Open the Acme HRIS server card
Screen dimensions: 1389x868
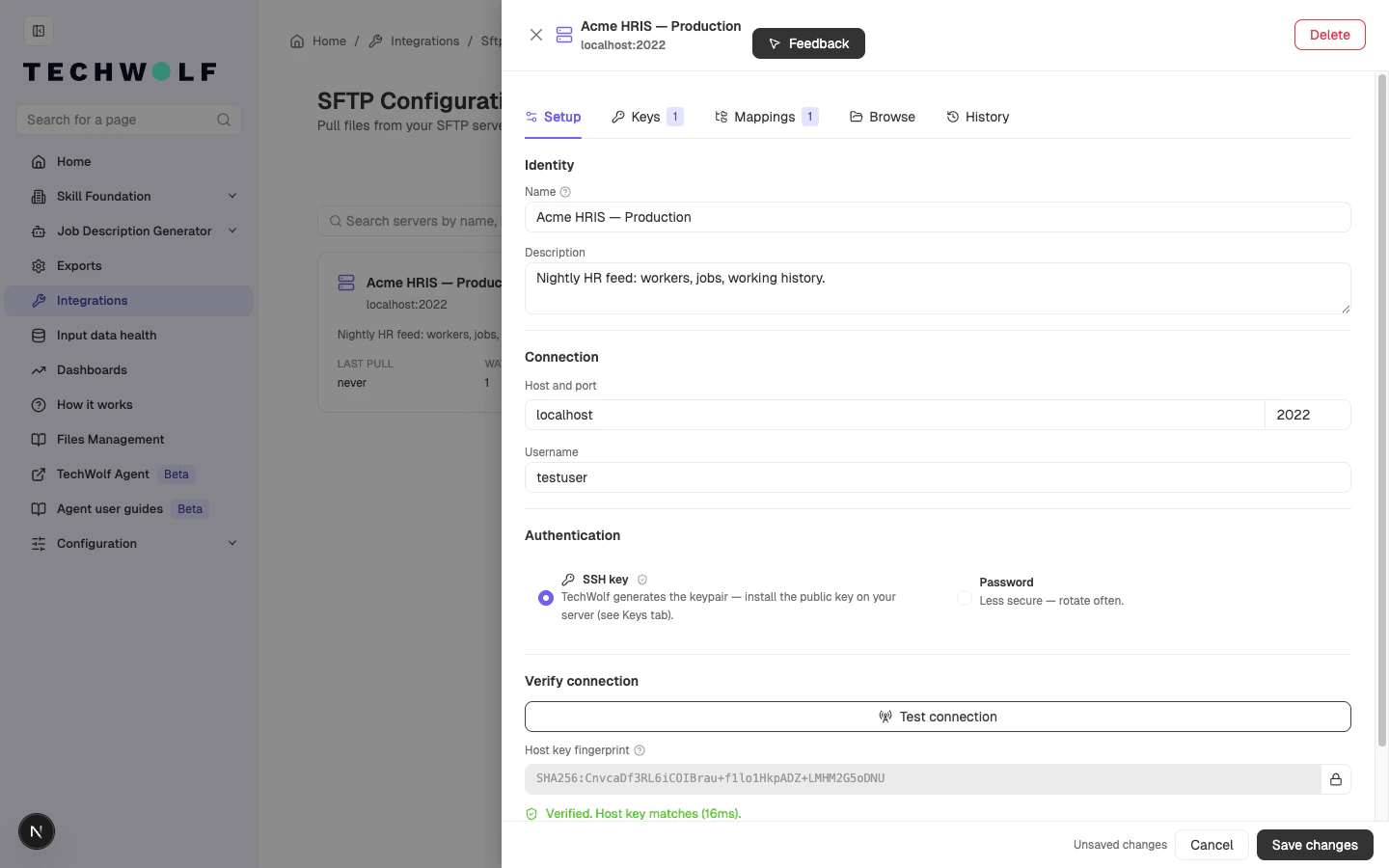click(410, 333)
